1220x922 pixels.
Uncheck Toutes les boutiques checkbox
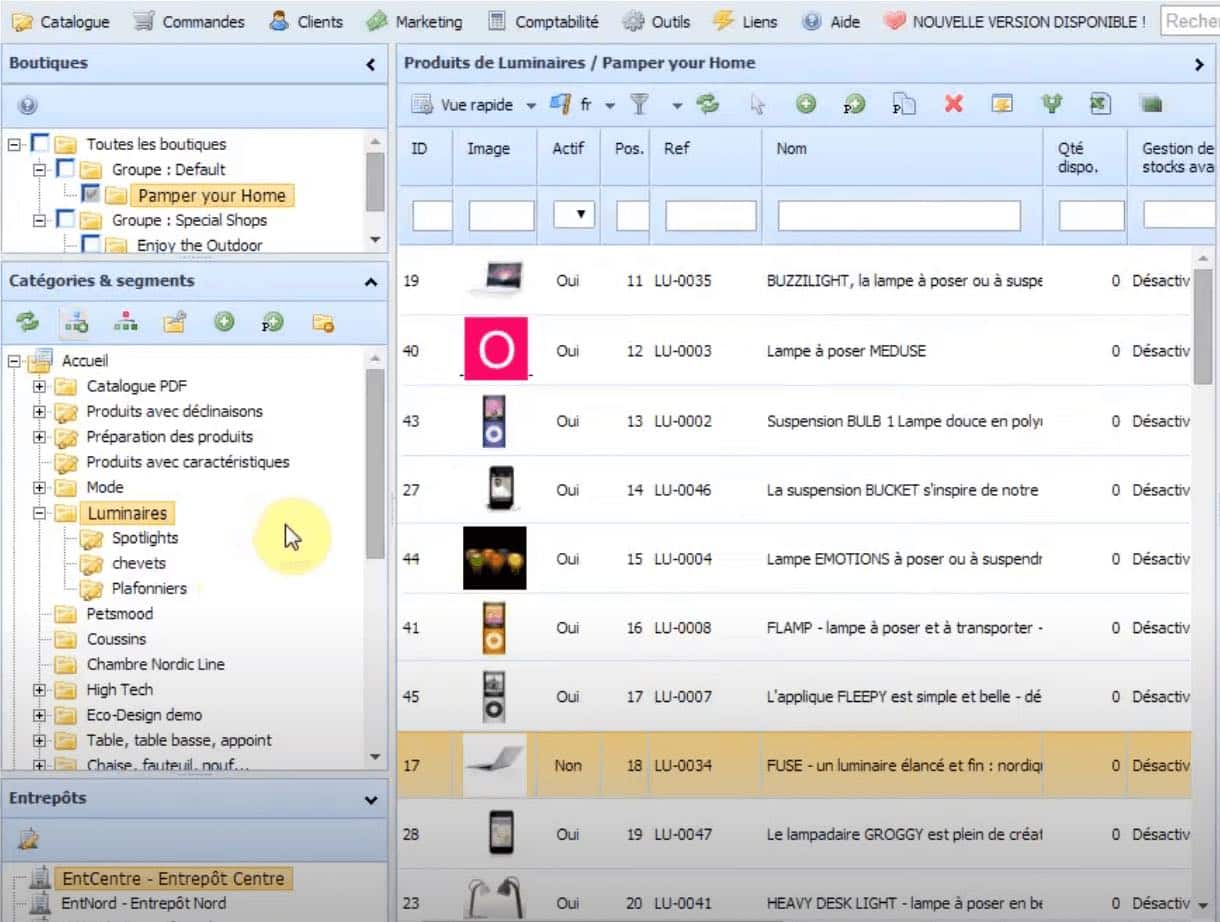point(40,143)
